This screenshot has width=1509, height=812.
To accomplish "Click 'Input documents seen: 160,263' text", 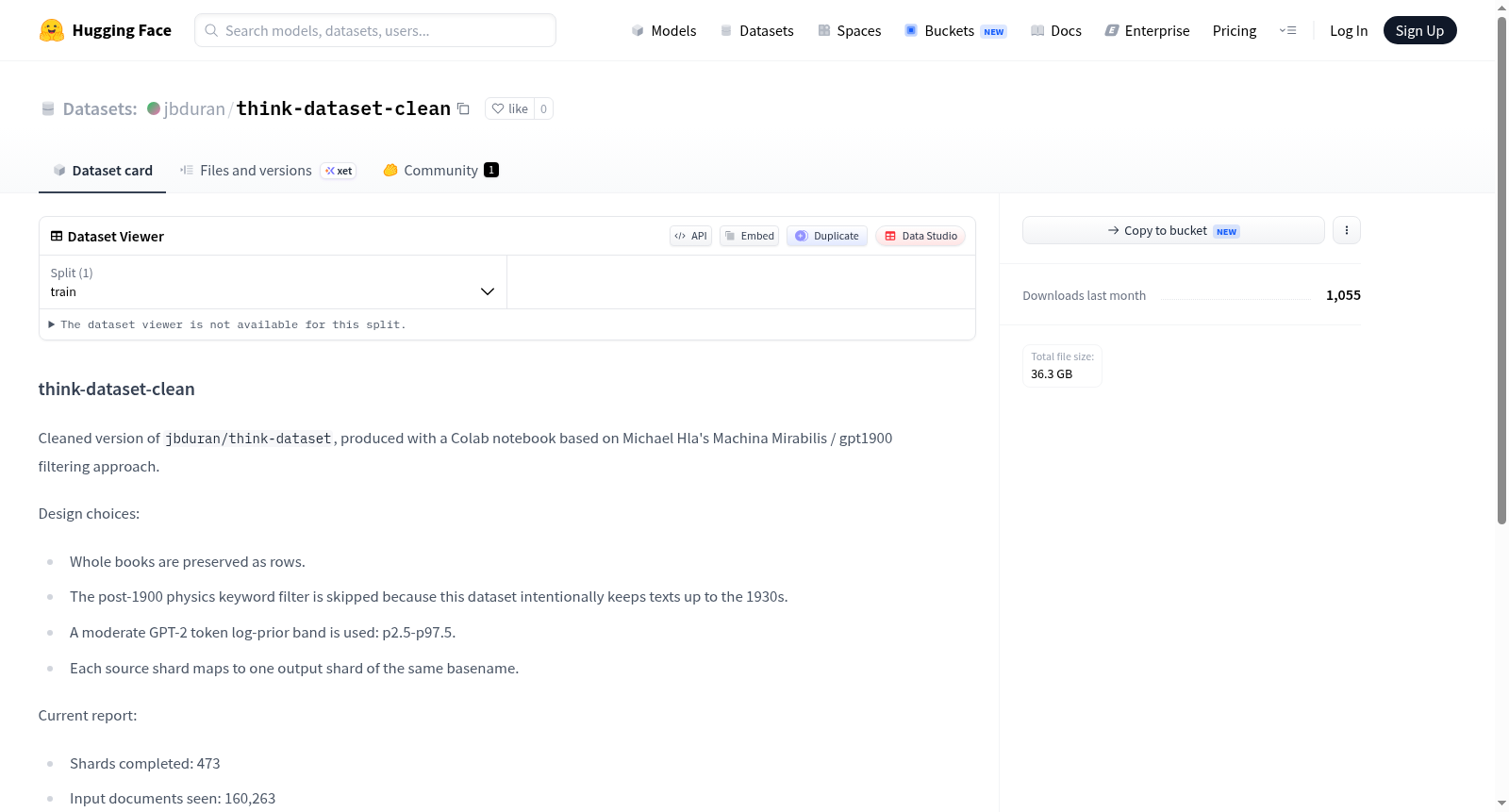I will tap(173, 798).
